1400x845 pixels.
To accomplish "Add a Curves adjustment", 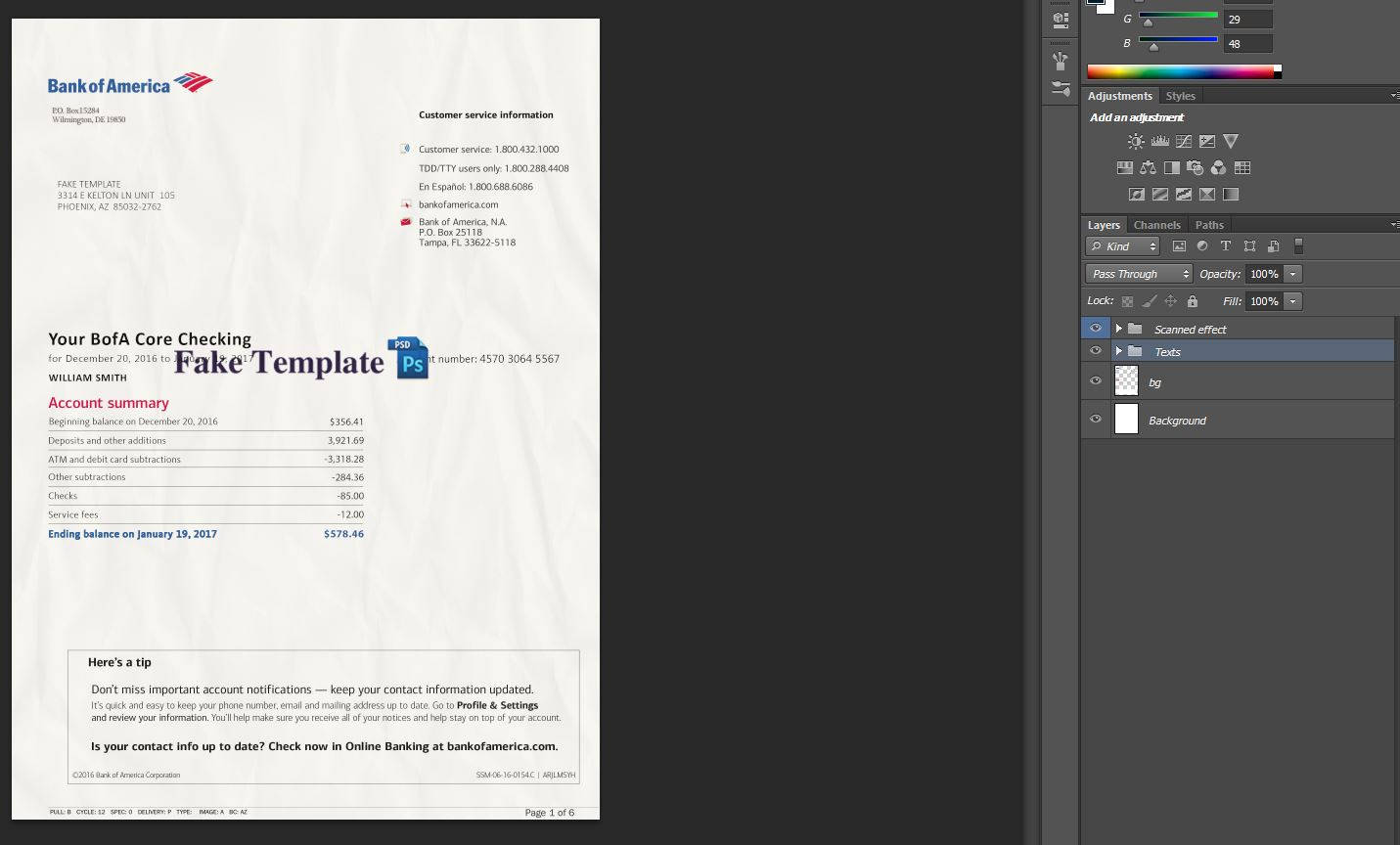I will 1184,142.
